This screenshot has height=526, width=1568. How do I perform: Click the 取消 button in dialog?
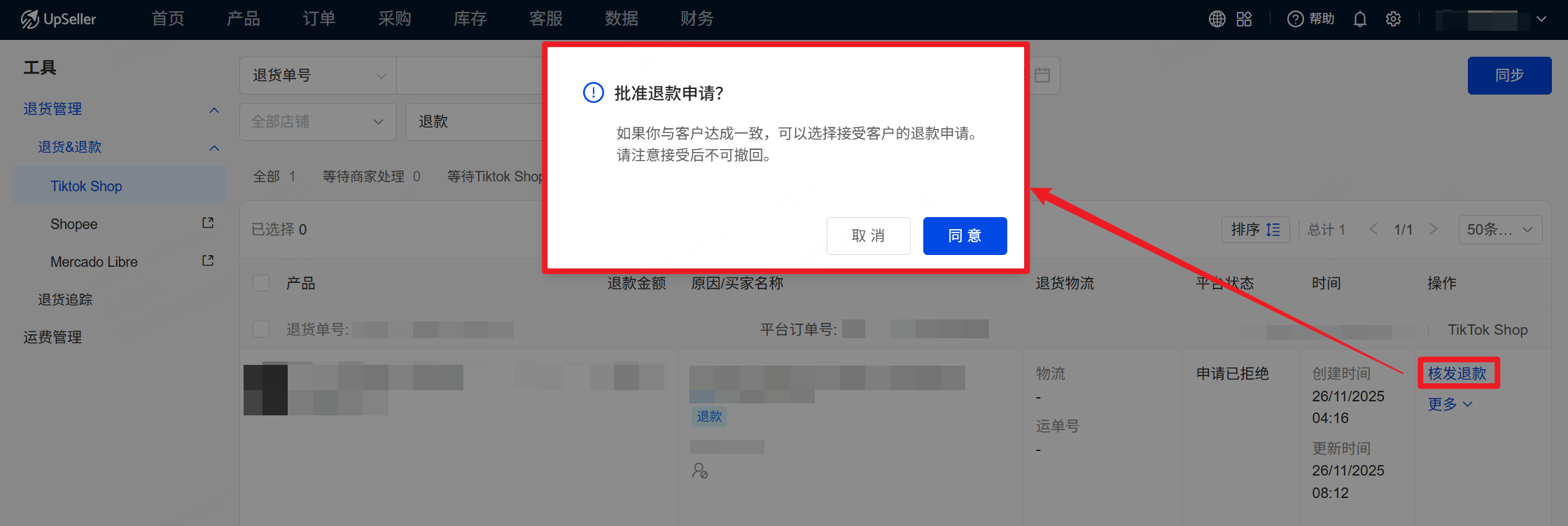tap(868, 236)
